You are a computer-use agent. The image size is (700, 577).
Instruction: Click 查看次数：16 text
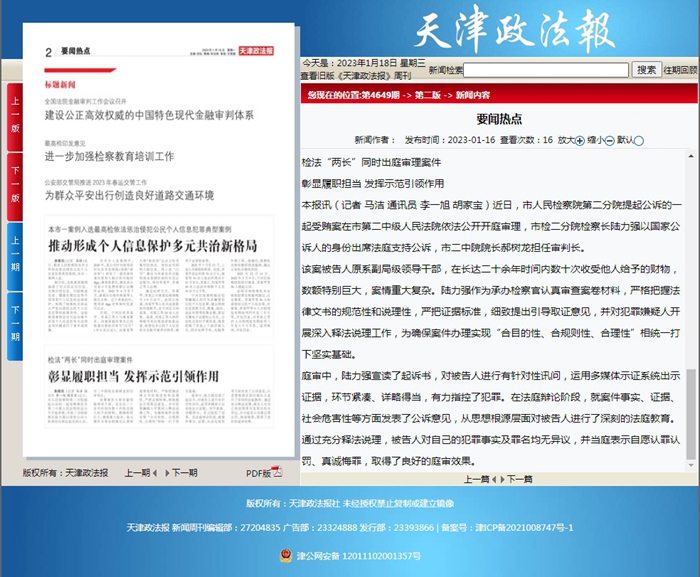pyautogui.click(x=526, y=140)
